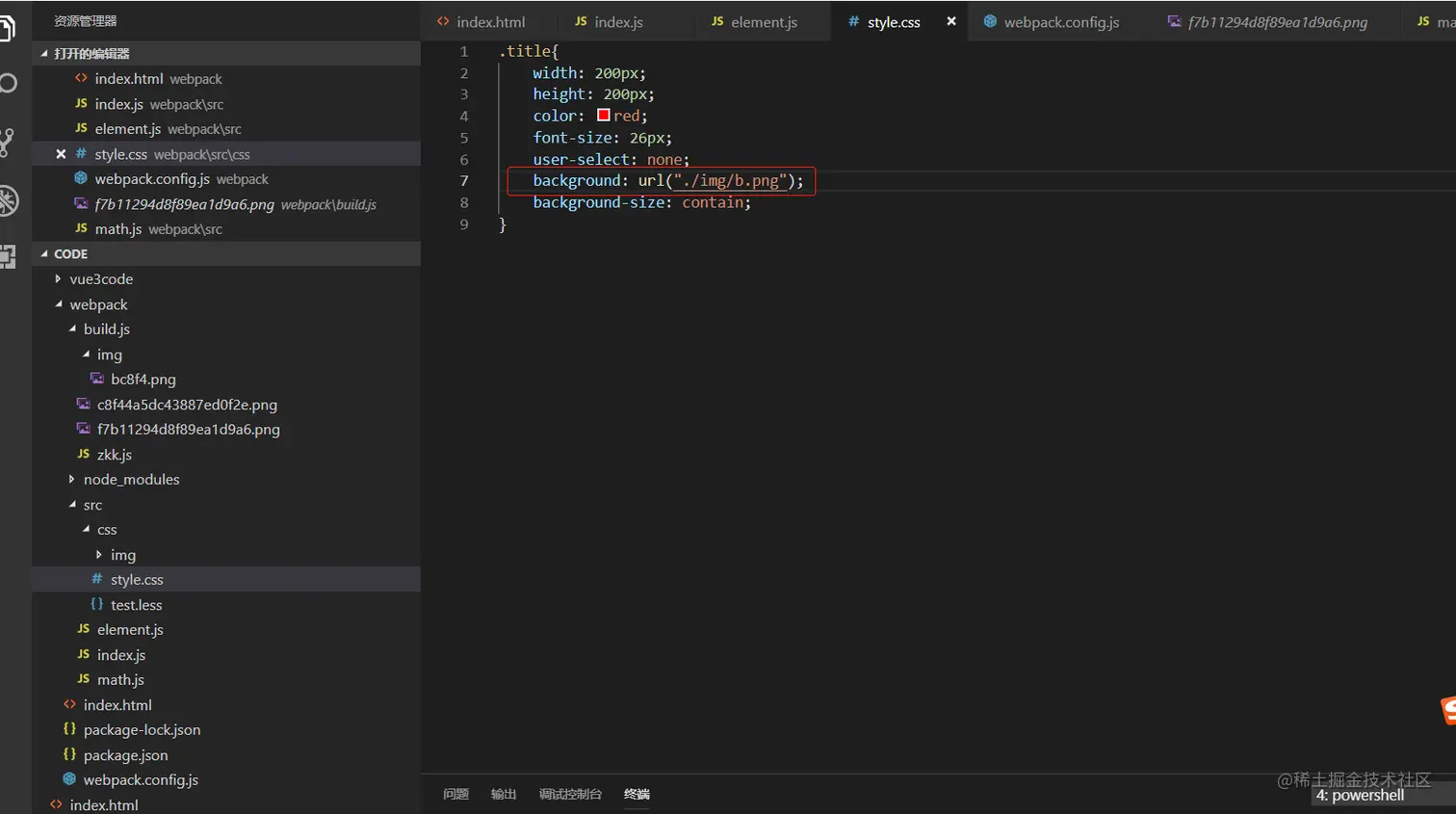Open index.js webpack\src in open editors
This screenshot has width=1456, height=814.
click(225, 104)
